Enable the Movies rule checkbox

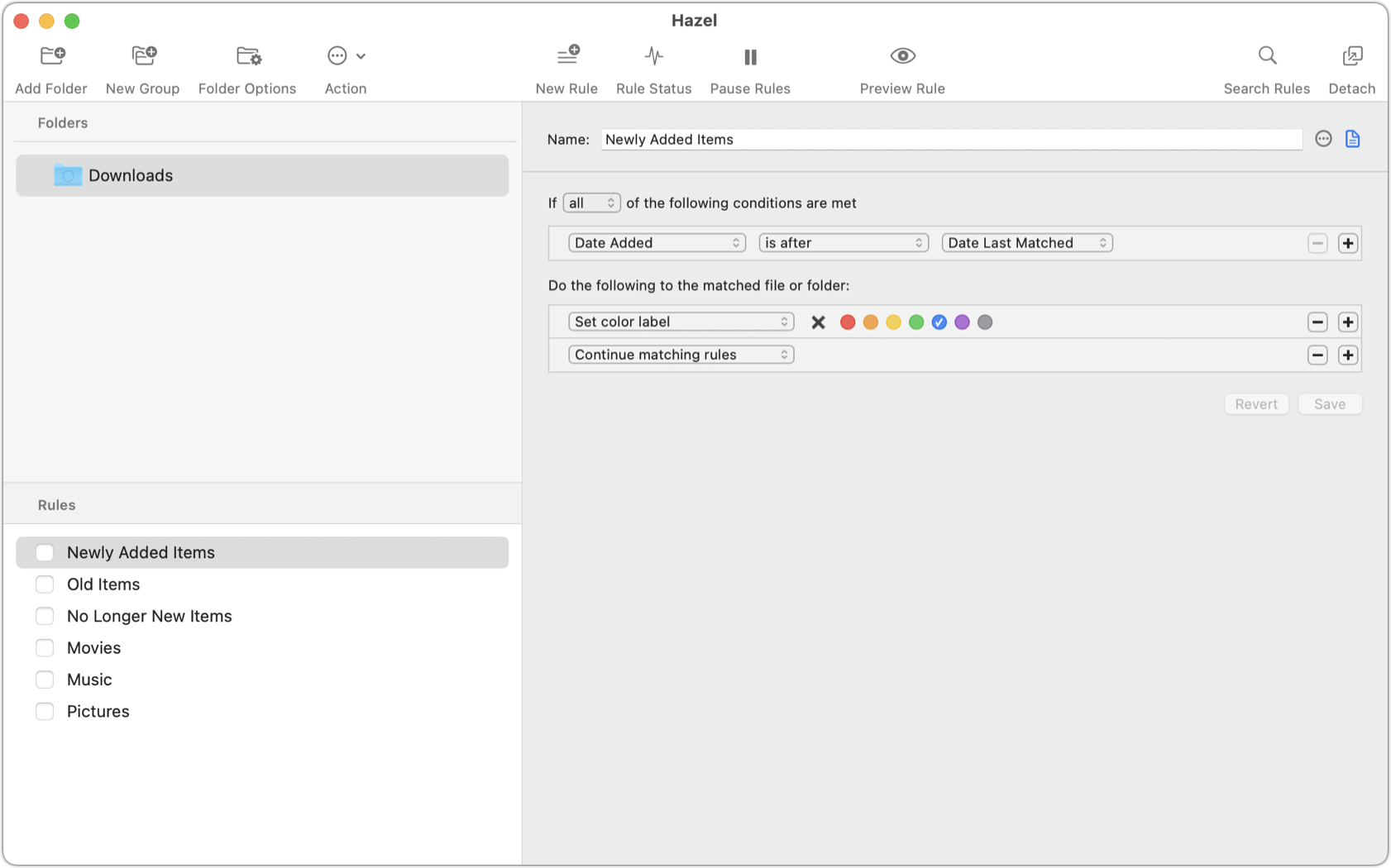pos(45,648)
